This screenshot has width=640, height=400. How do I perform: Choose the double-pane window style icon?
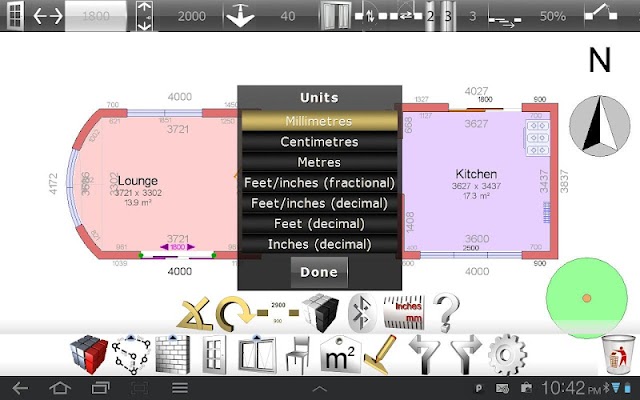pyautogui.click(x=336, y=16)
